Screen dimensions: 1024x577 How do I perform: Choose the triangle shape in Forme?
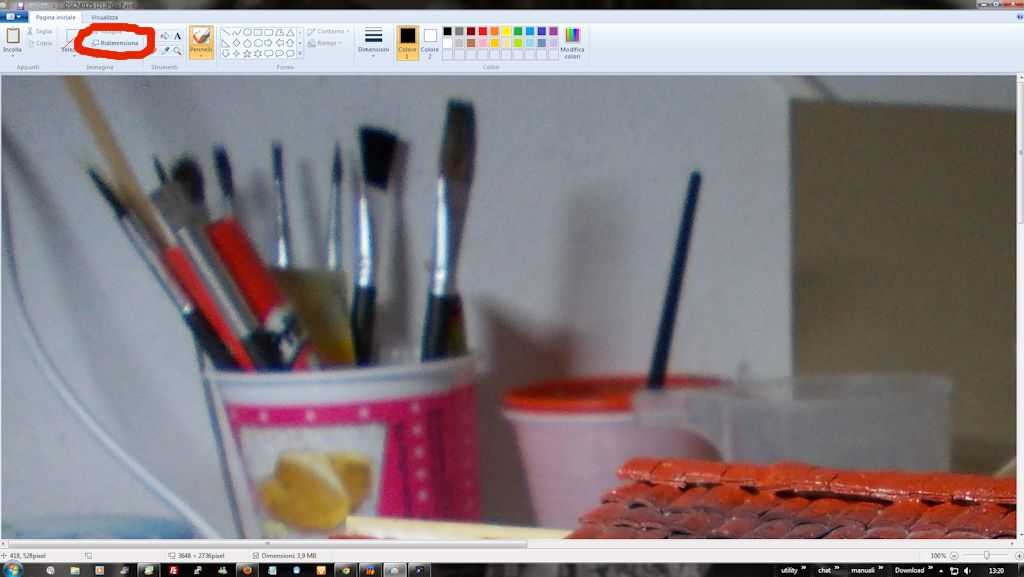click(x=290, y=32)
